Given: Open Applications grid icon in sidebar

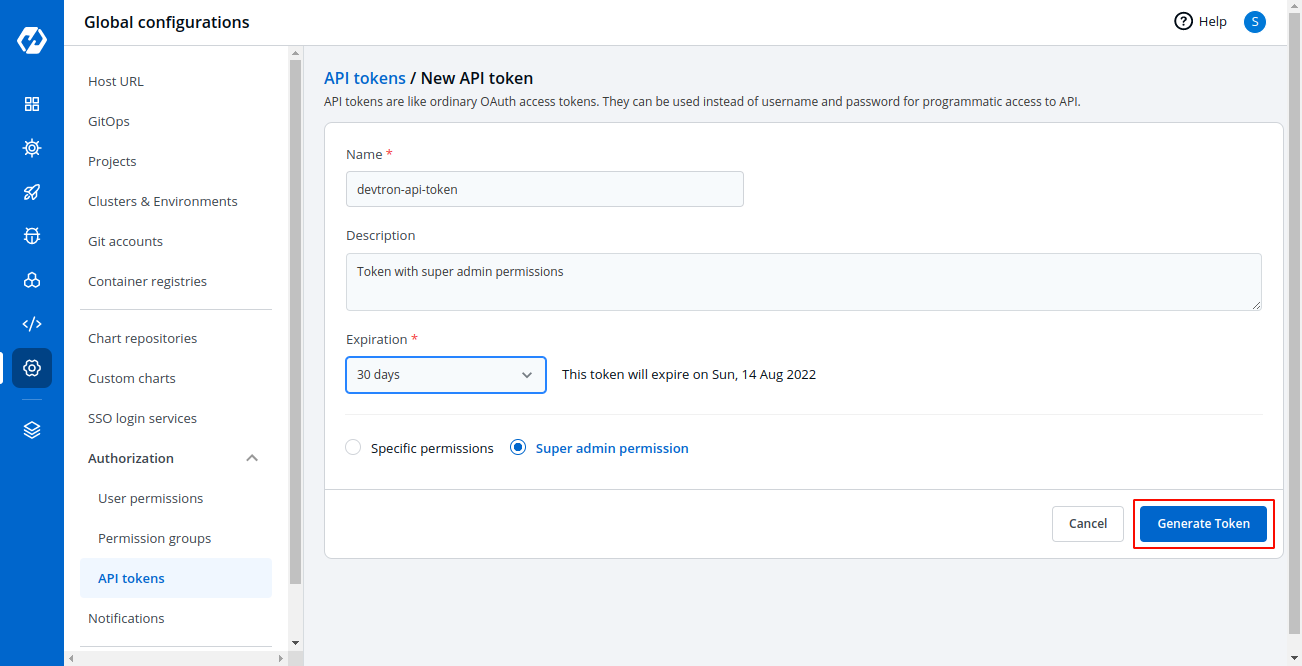Looking at the screenshot, I should pos(32,104).
